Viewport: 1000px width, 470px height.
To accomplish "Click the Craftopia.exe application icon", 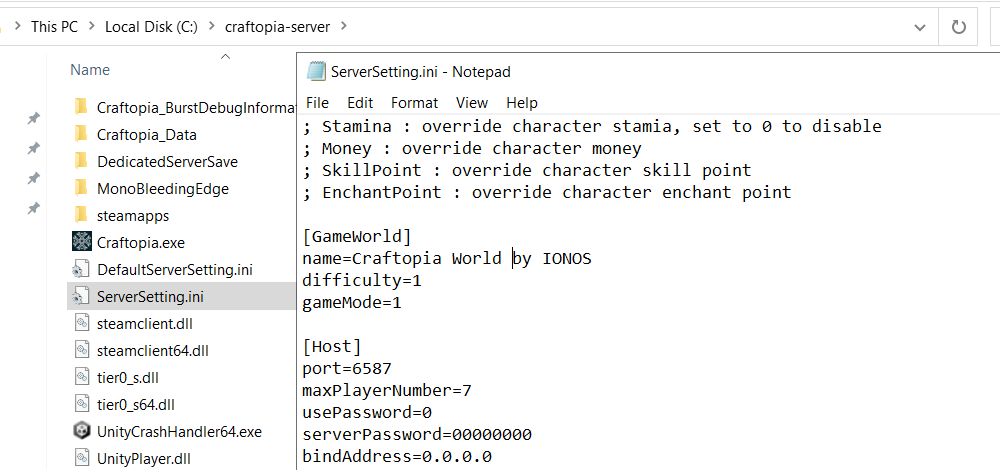I will click(82, 242).
